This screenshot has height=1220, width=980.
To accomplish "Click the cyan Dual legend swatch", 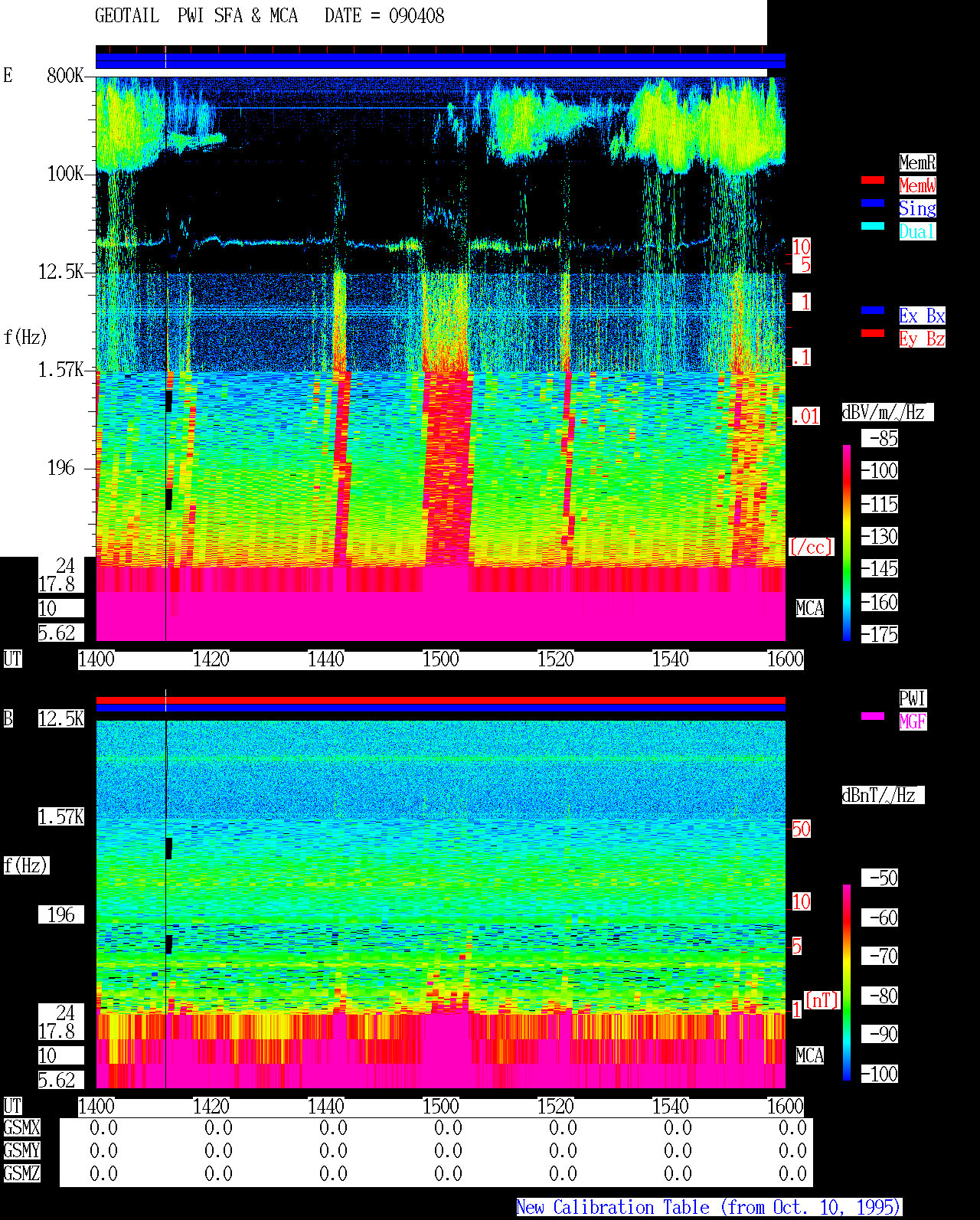I will (873, 226).
